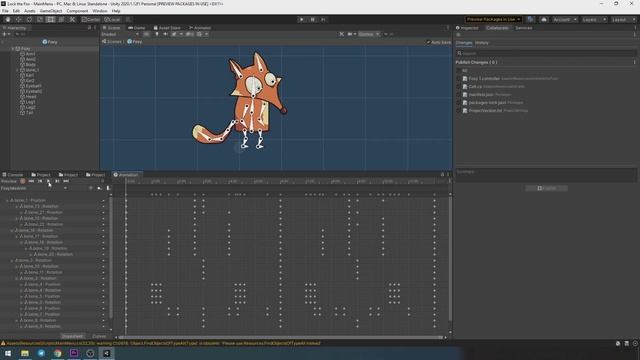The height and width of the screenshot is (360, 640).
Task: Go to the next keyframe in Animation
Action: [57, 181]
